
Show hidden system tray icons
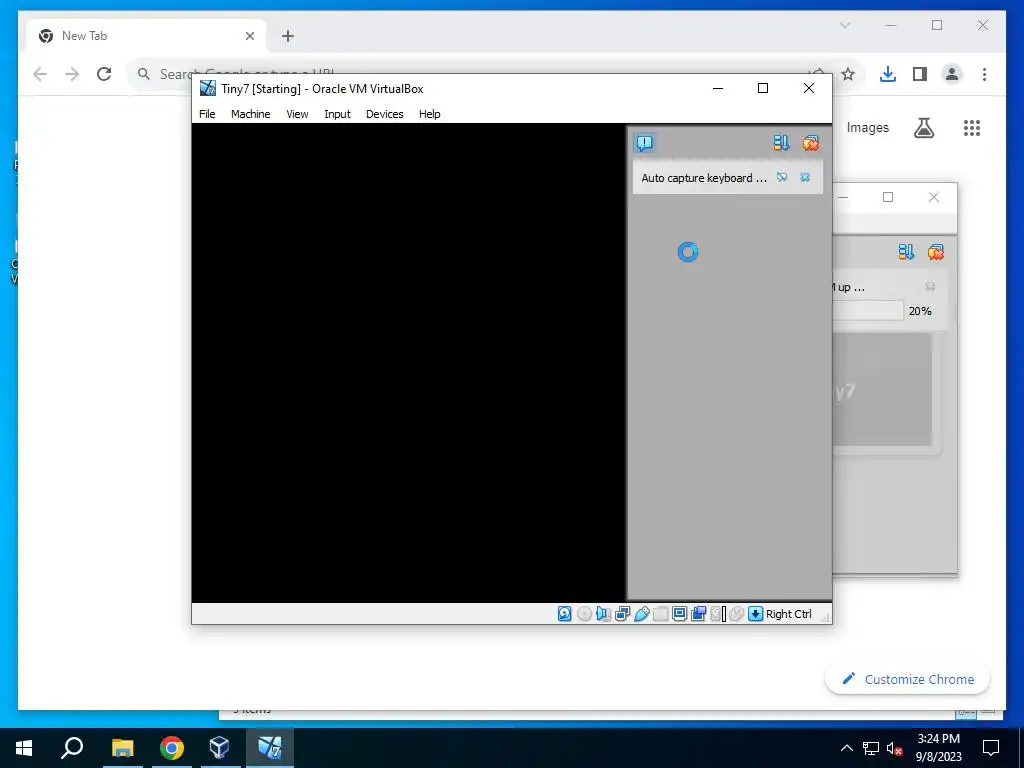click(x=846, y=748)
